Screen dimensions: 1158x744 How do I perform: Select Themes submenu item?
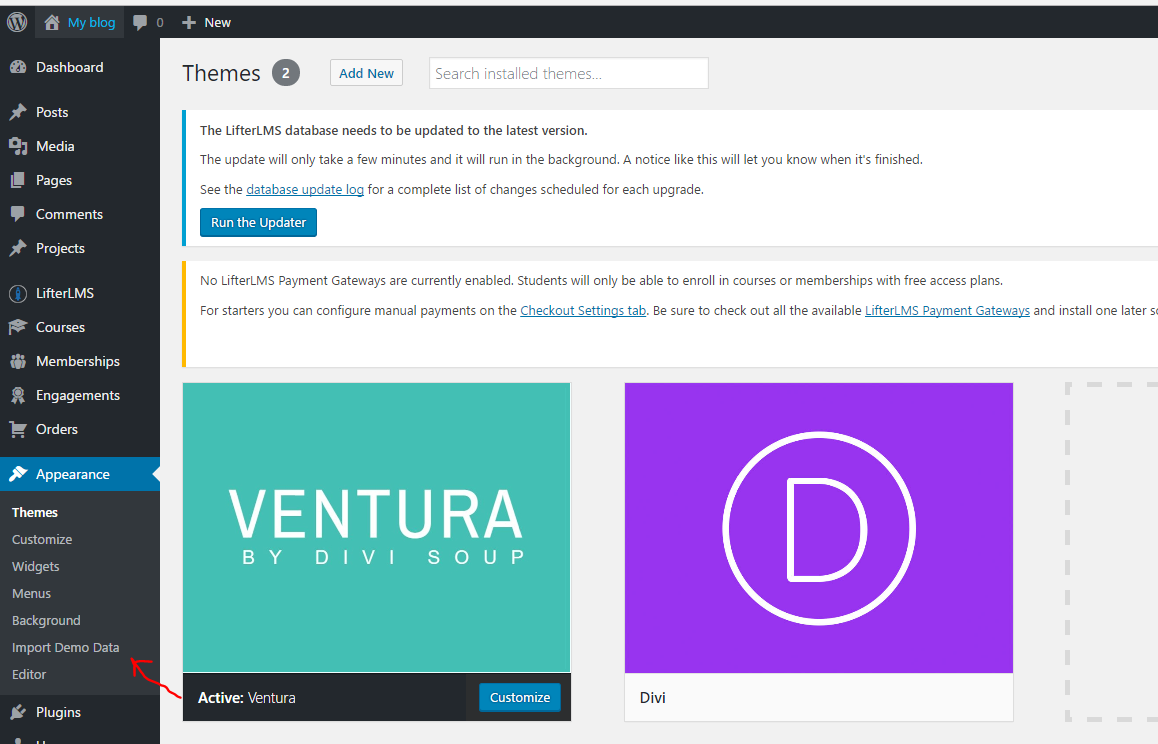tap(35, 512)
